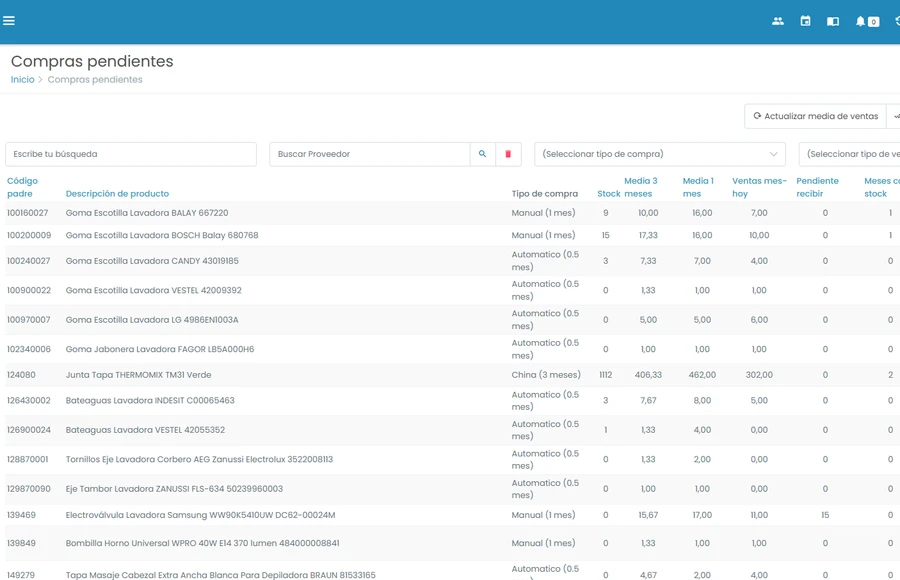Sort by Media 3 meses column

point(641,187)
